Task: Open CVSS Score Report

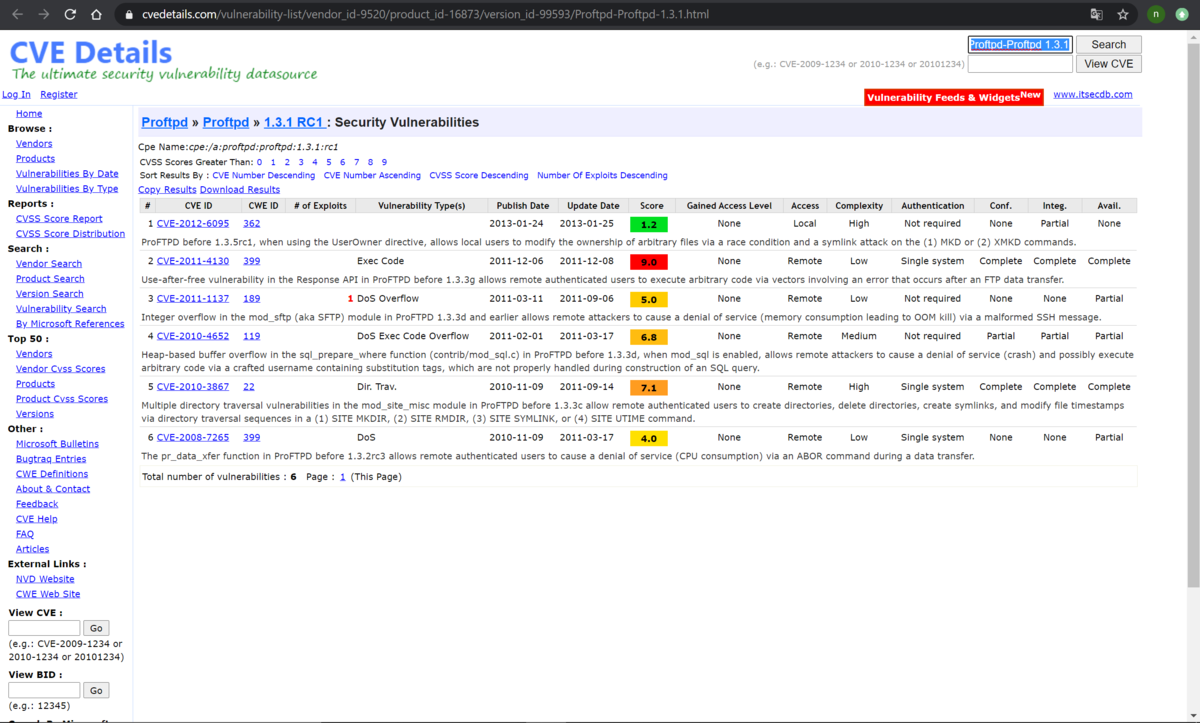Action: (59, 219)
